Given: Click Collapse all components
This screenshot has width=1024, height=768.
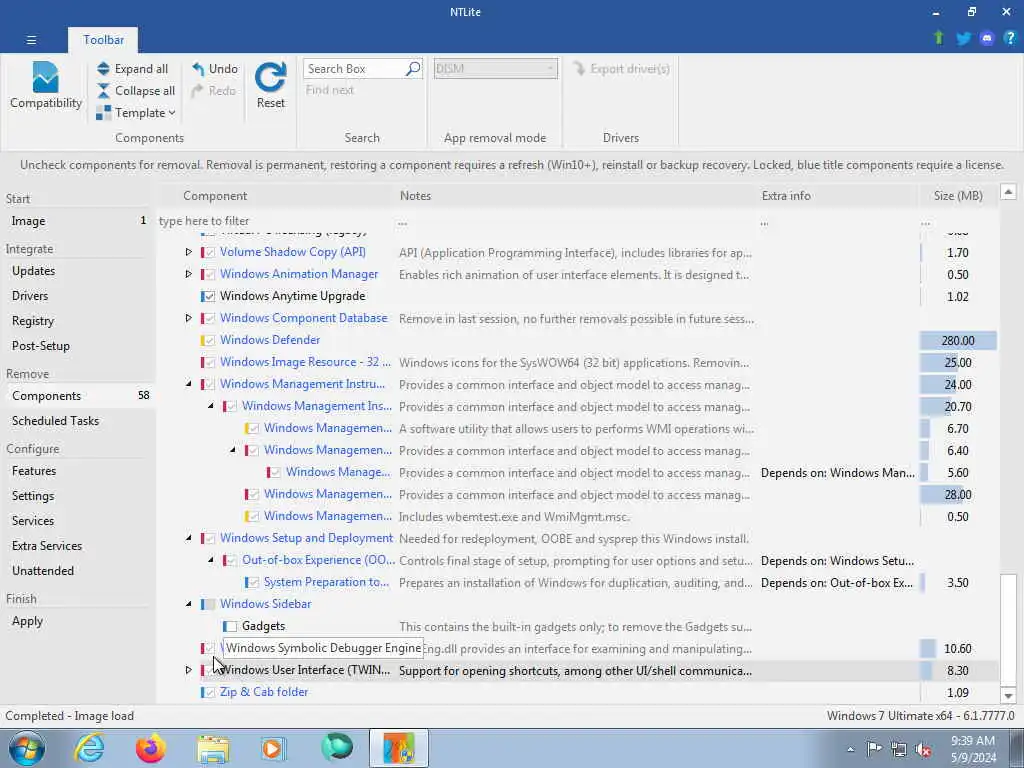Looking at the screenshot, I should pos(136,91).
